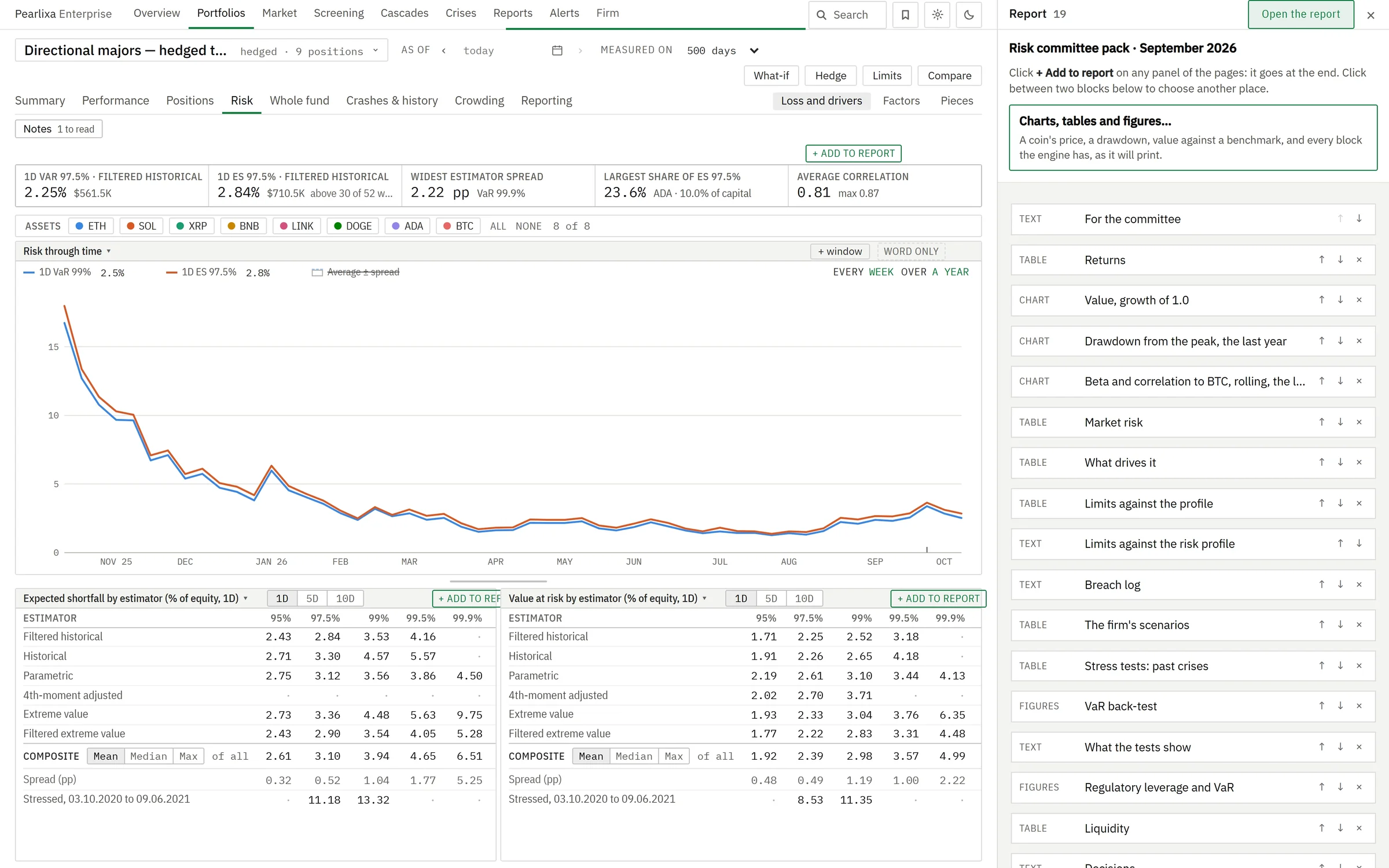
Task: Switch to the Crashes & history tab
Action: click(x=392, y=101)
